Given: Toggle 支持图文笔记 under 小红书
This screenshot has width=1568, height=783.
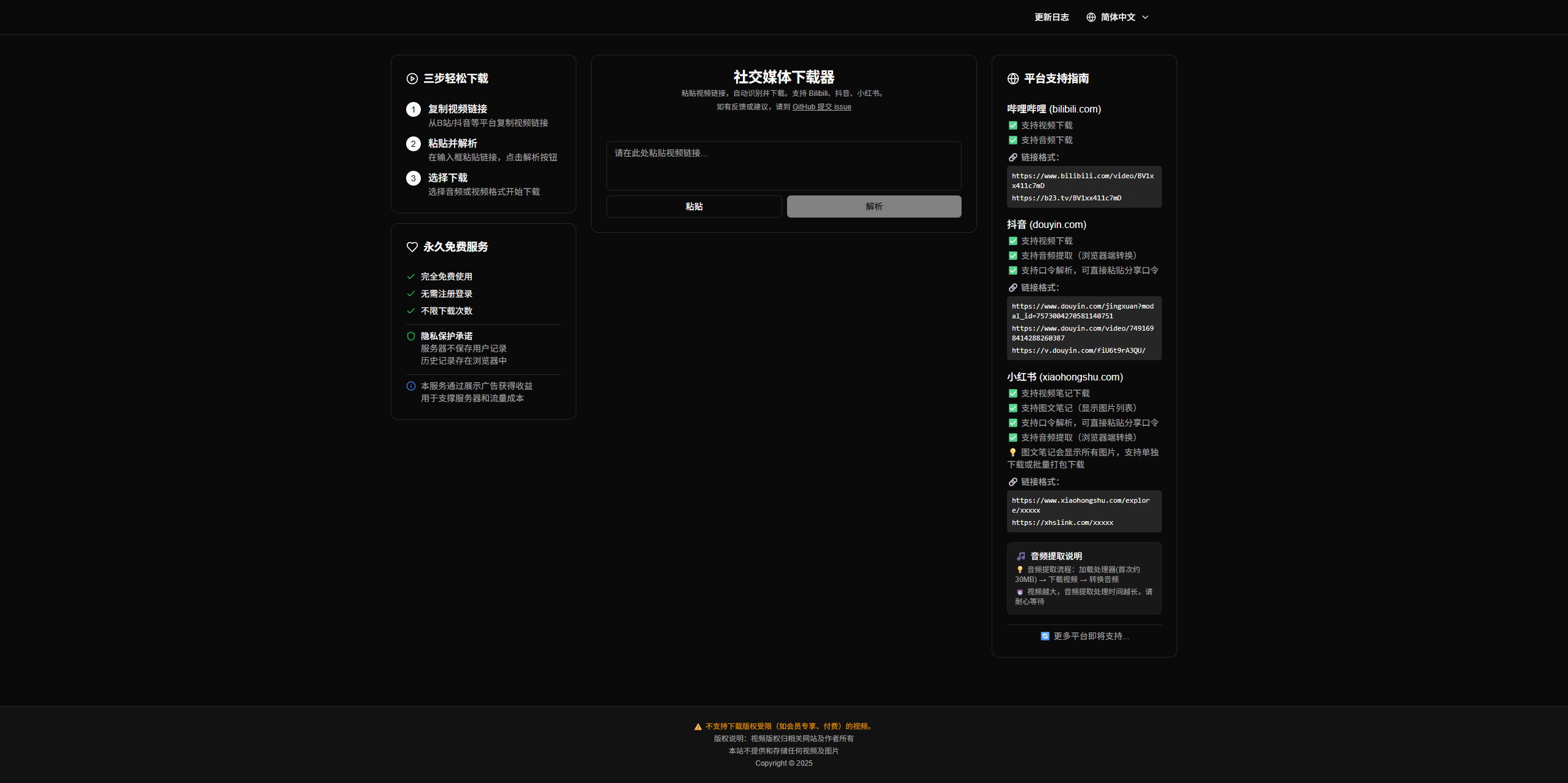Looking at the screenshot, I should [x=1013, y=407].
